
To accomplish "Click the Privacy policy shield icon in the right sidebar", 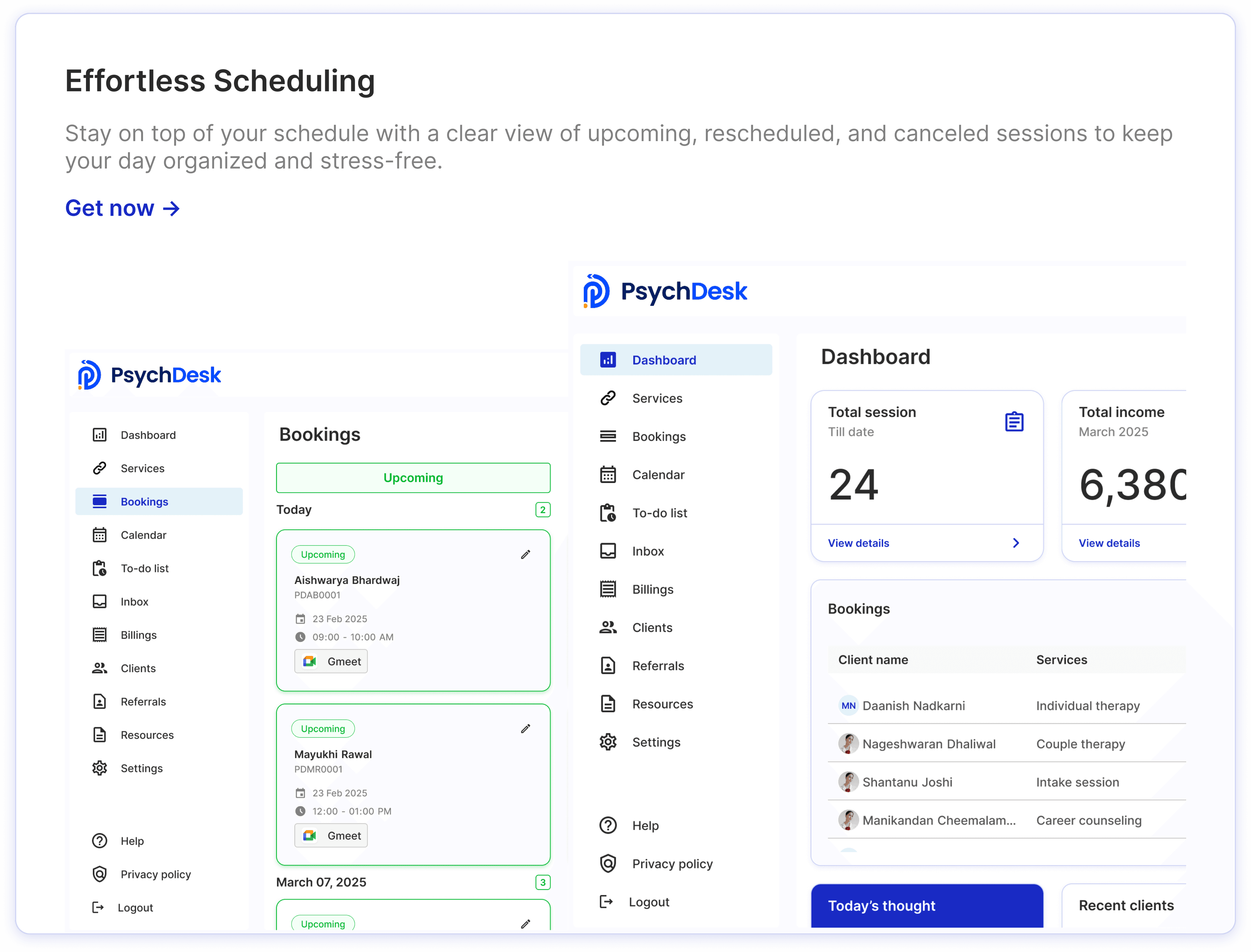I will tap(608, 864).
